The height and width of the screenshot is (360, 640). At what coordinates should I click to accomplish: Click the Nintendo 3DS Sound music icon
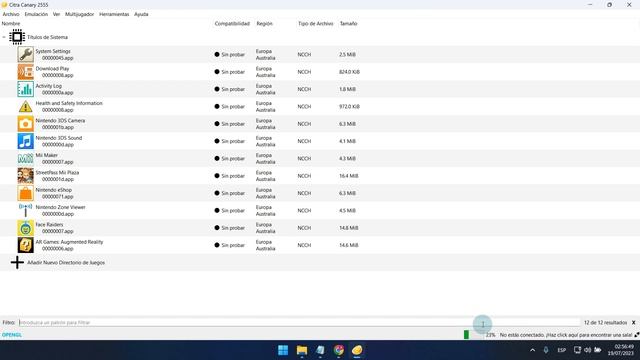pos(25,141)
